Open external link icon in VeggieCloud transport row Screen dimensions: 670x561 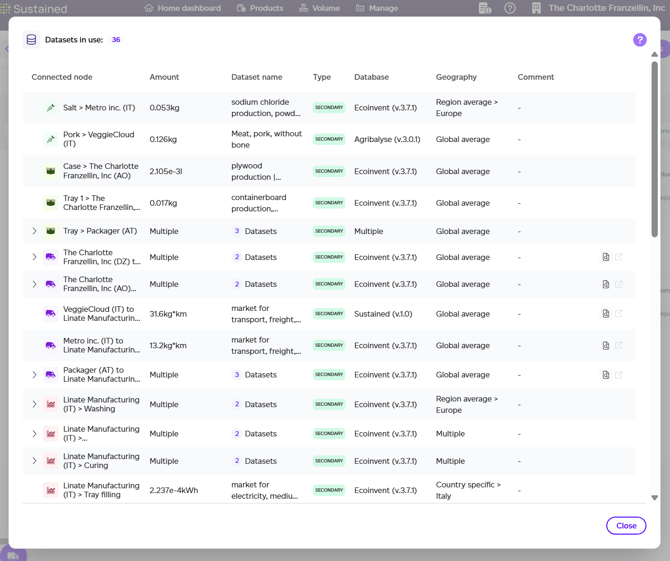(x=618, y=314)
